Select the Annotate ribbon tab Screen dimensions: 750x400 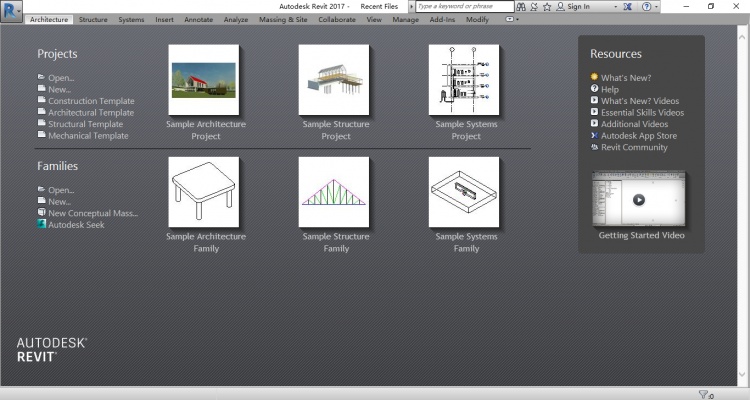point(198,19)
